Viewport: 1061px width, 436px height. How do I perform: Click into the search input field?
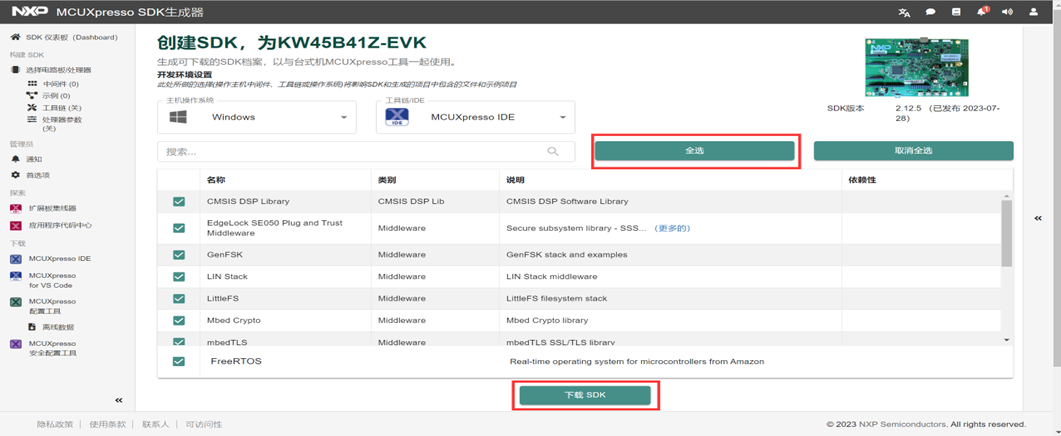366,152
